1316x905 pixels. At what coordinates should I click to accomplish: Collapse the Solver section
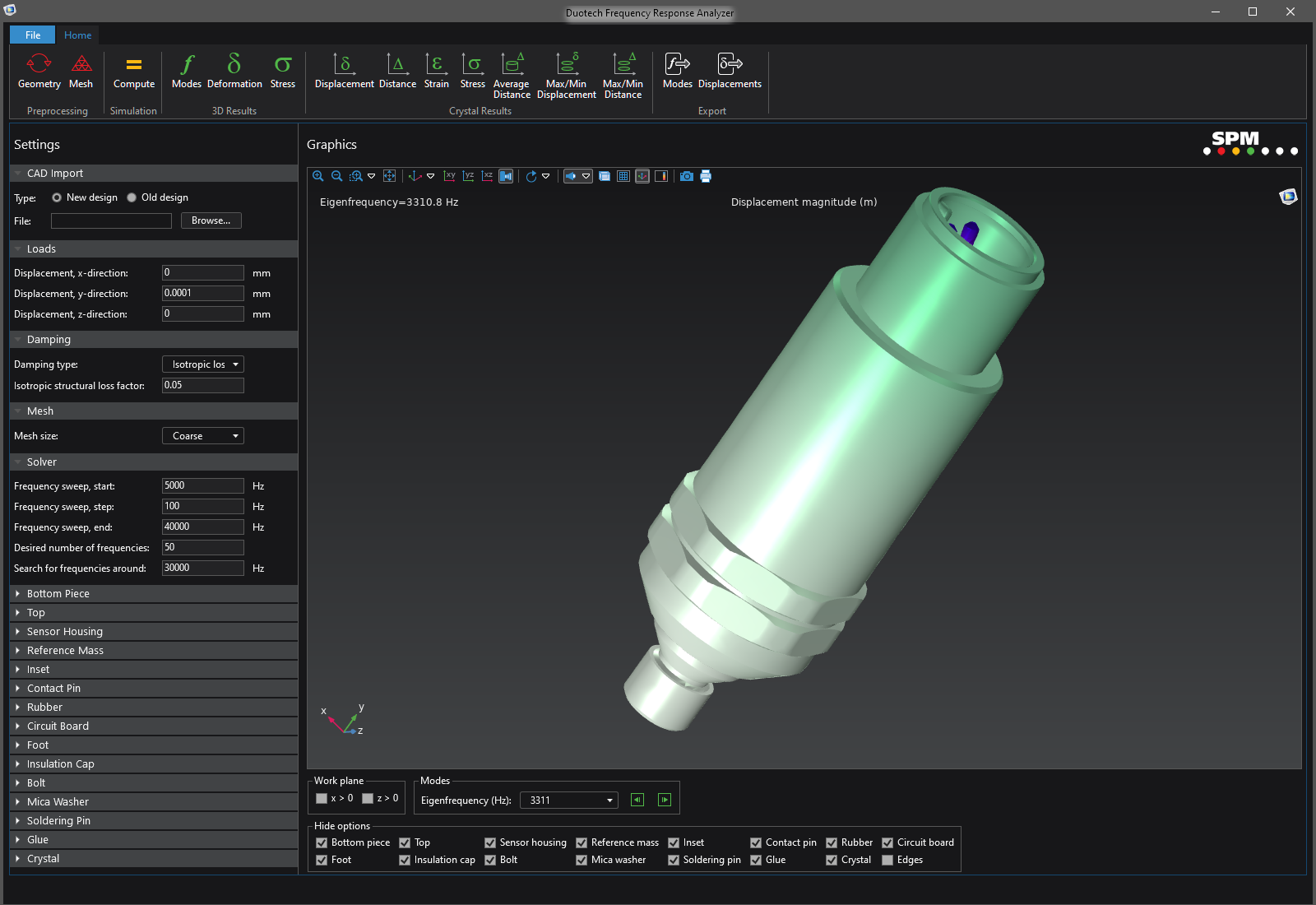[154, 462]
